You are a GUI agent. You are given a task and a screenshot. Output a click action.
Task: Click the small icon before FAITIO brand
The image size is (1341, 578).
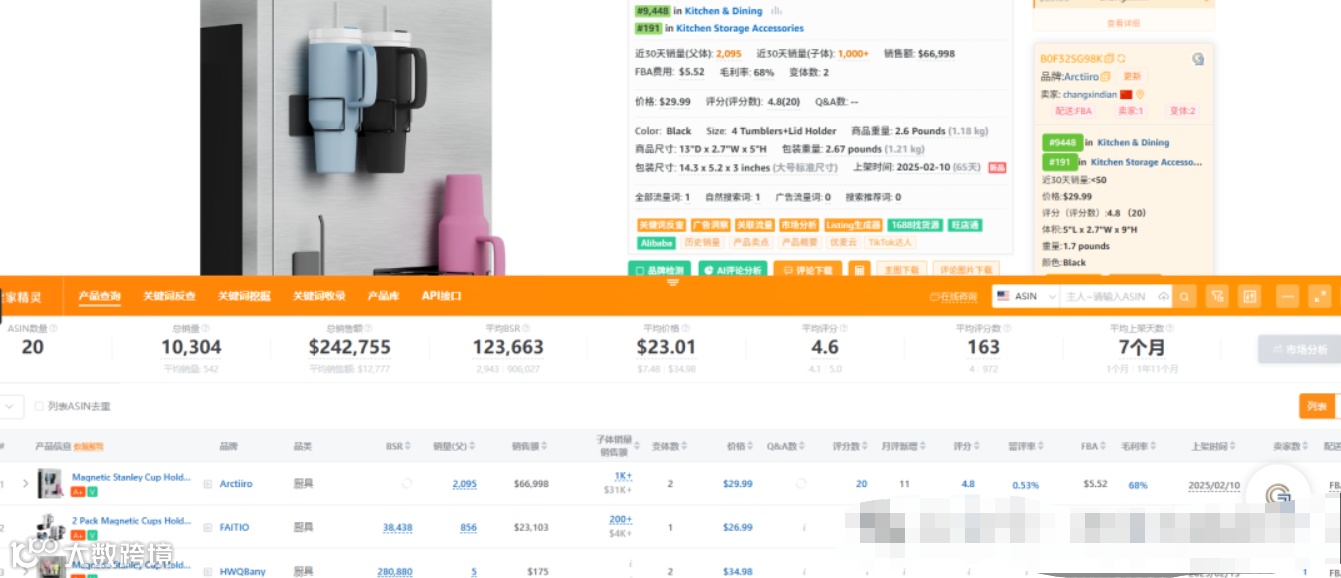coord(208,527)
